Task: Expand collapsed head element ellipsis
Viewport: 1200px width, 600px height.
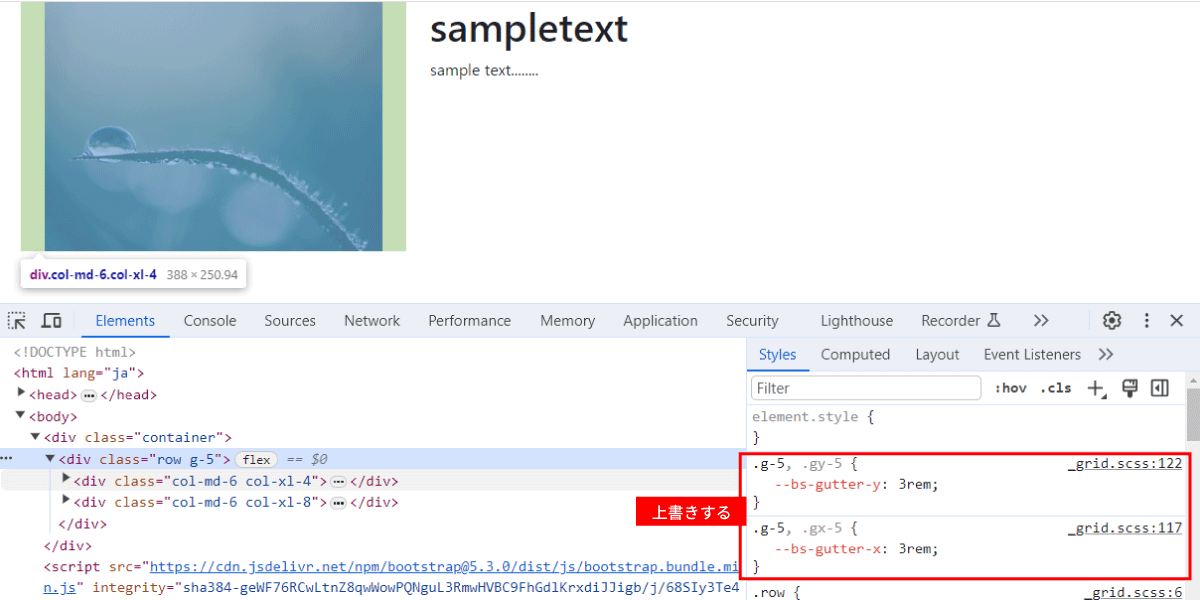Action: [88, 395]
